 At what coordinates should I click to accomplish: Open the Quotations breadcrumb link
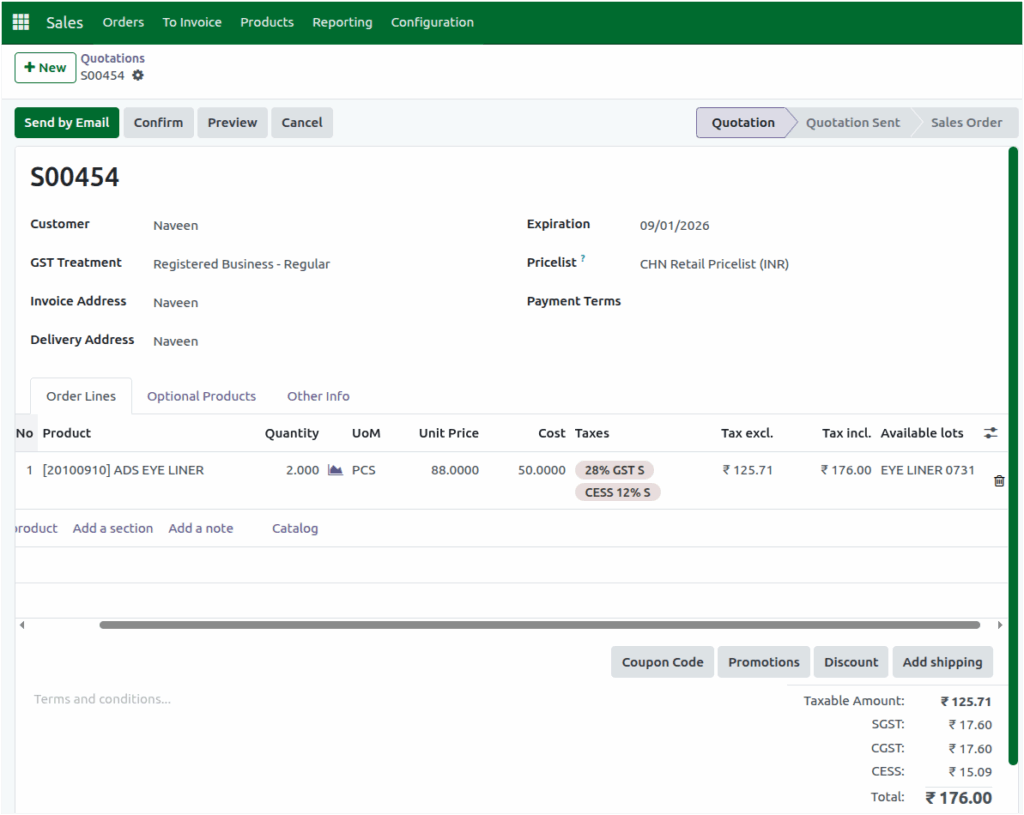pos(112,57)
